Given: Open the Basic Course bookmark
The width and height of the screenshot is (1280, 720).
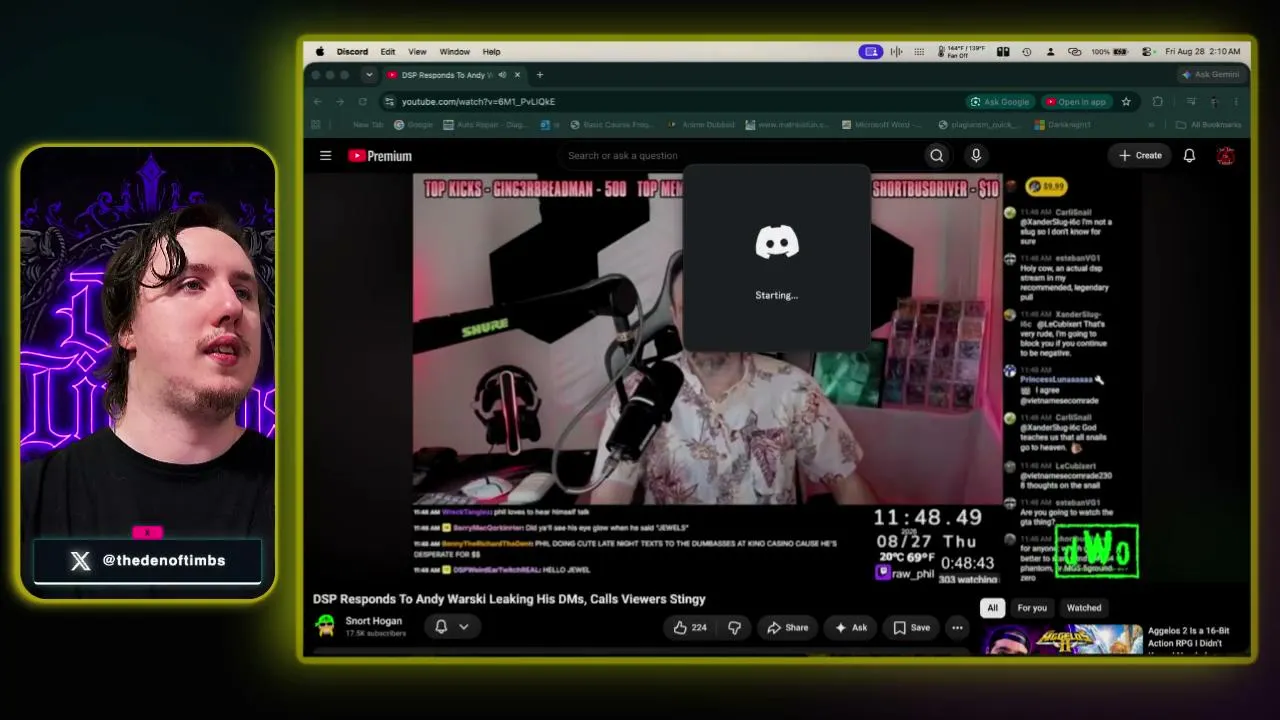Looking at the screenshot, I should pos(611,125).
